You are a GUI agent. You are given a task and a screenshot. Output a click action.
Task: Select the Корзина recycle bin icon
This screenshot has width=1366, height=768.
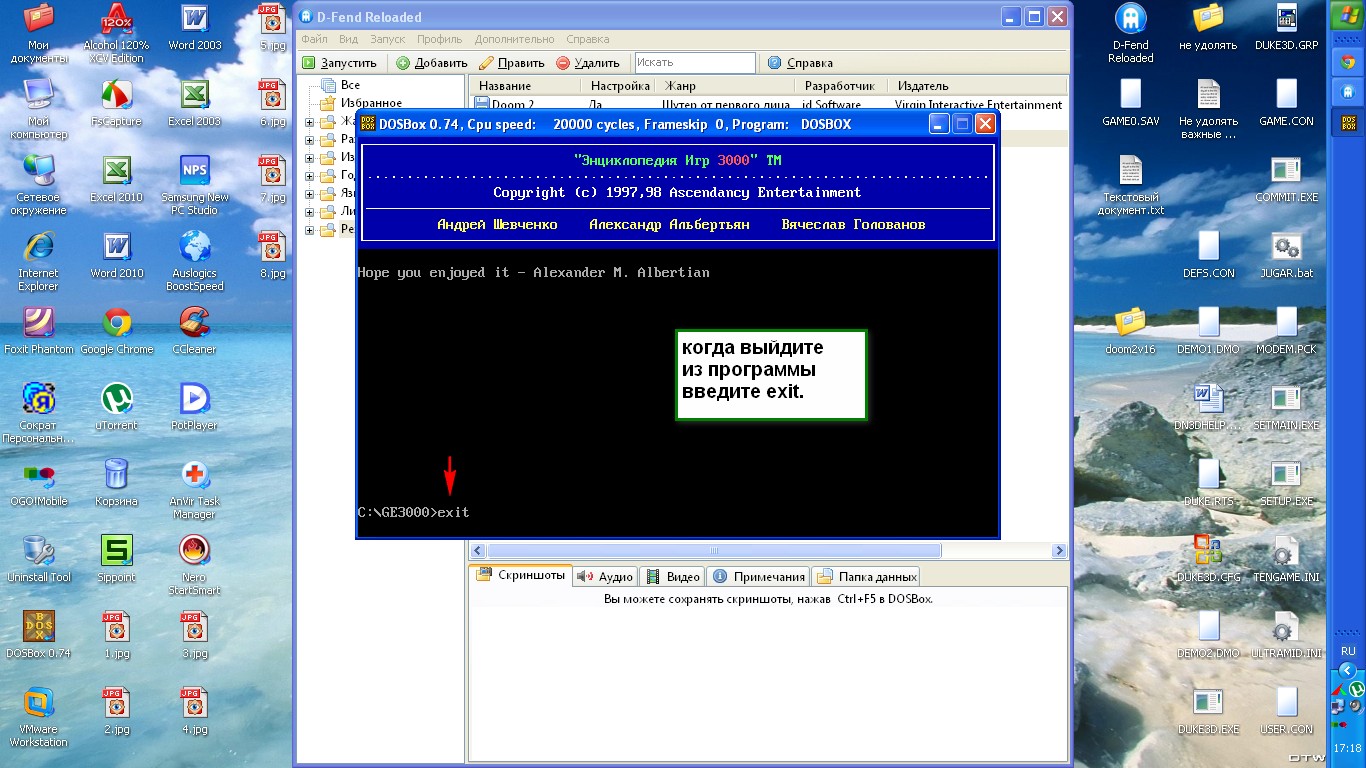[117, 484]
